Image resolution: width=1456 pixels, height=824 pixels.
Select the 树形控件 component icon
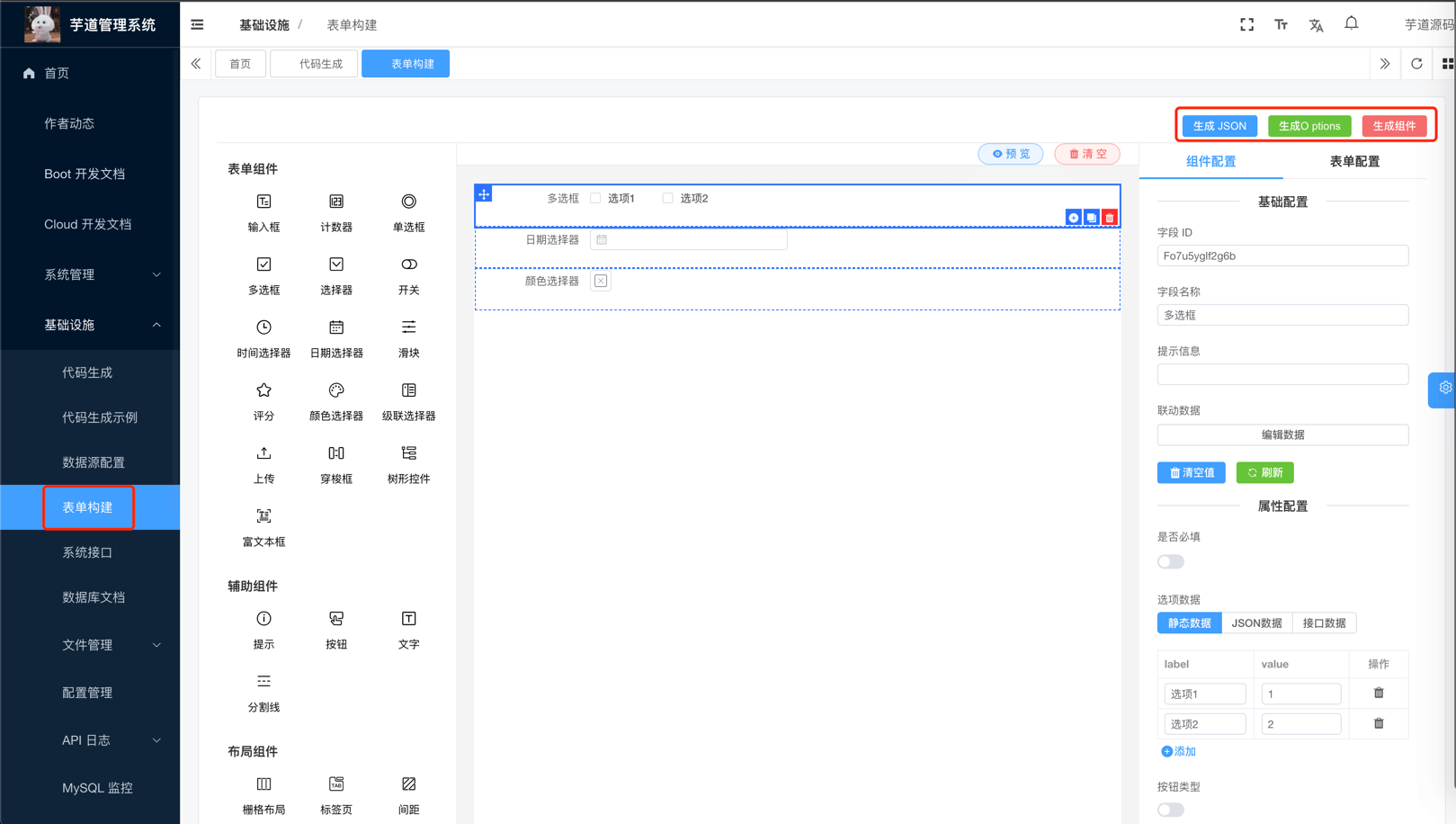click(x=408, y=452)
